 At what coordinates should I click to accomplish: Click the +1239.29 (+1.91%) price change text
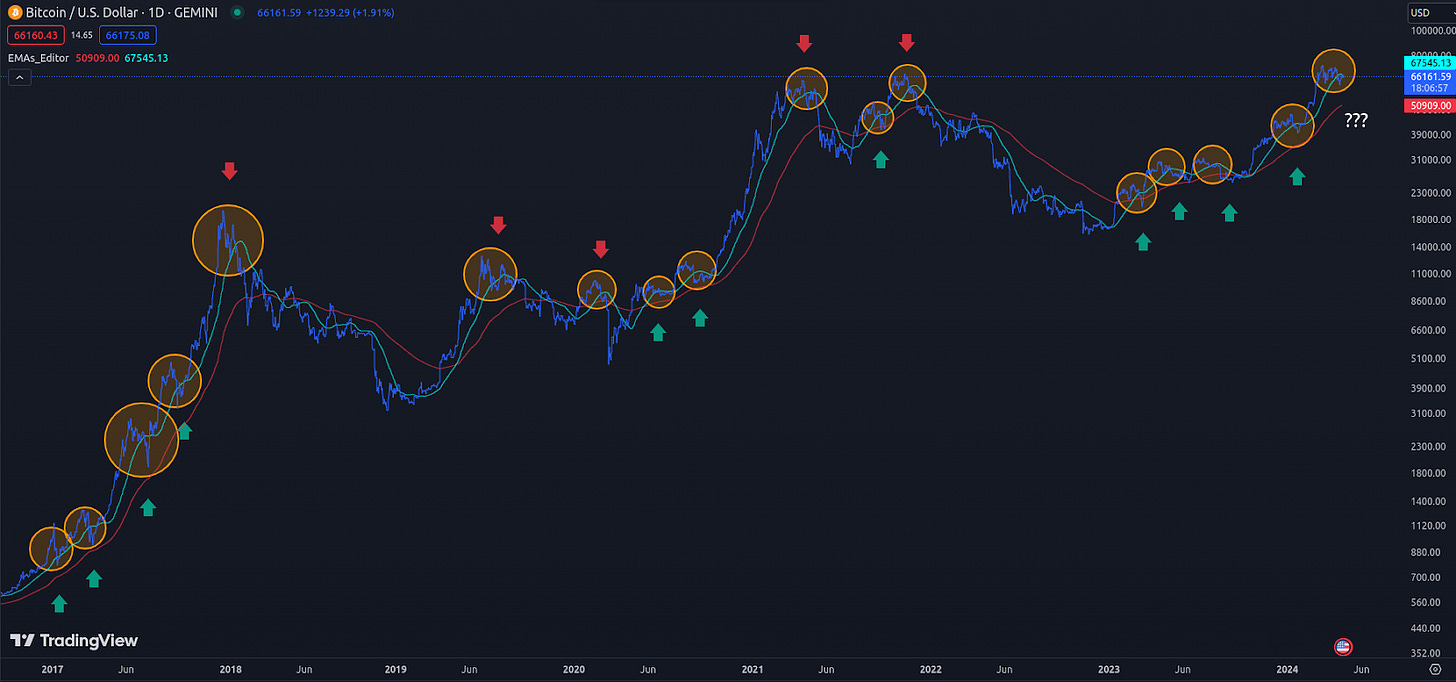(x=349, y=13)
